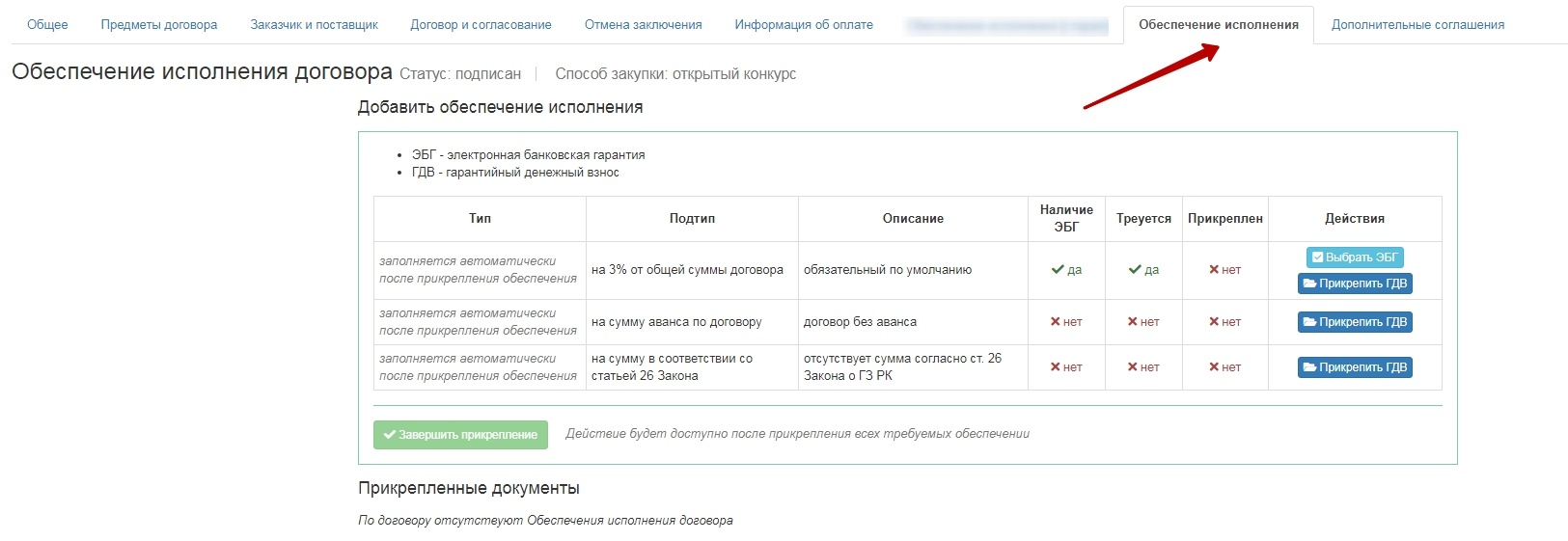
Task: Open Информация об оплате tab
Action: click(x=803, y=25)
